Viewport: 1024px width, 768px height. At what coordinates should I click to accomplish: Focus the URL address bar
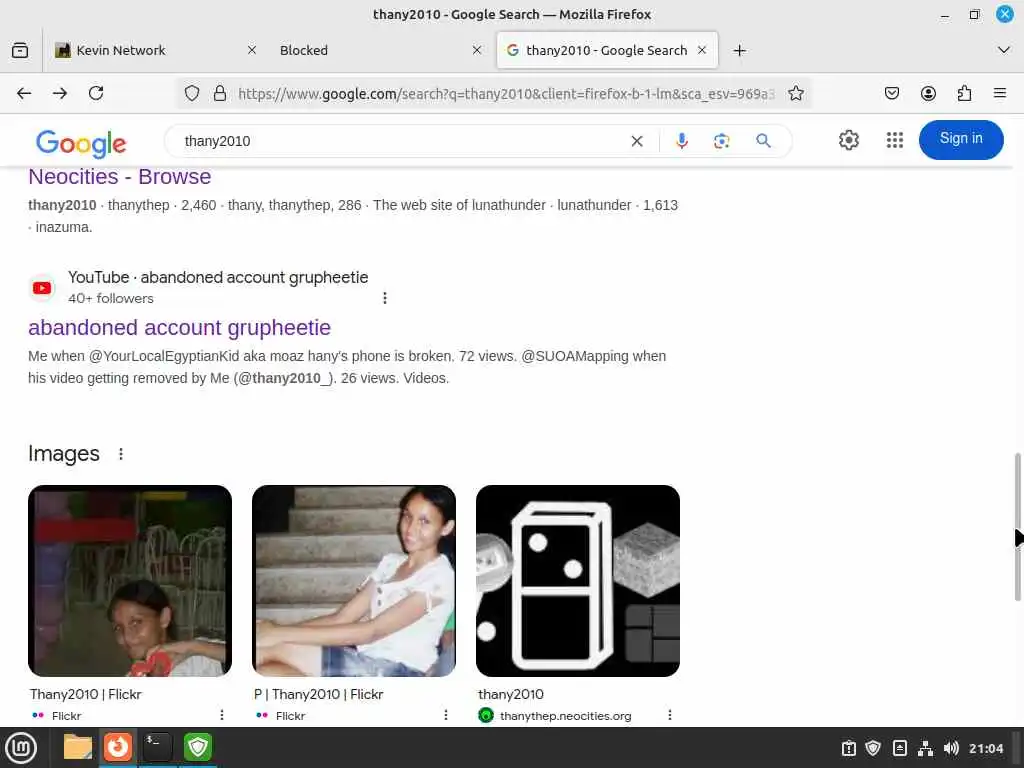506,93
